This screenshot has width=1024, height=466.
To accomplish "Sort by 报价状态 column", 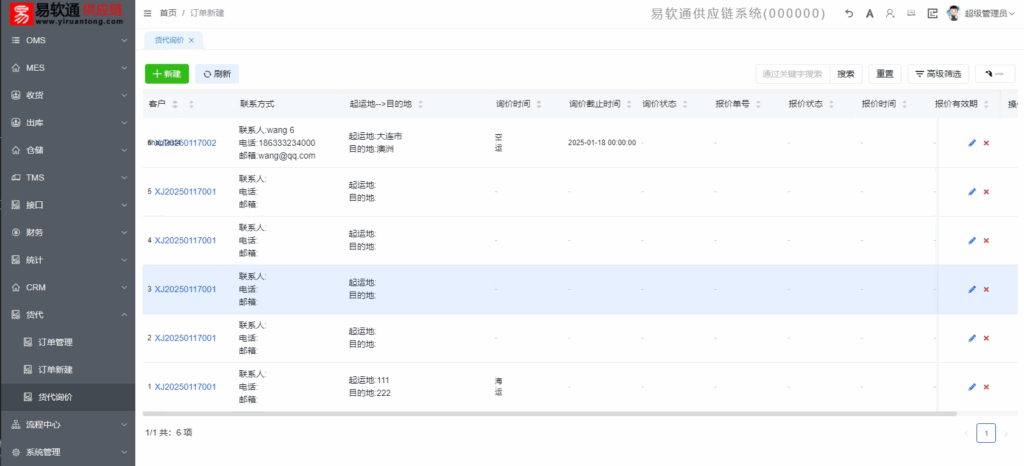I will point(832,104).
